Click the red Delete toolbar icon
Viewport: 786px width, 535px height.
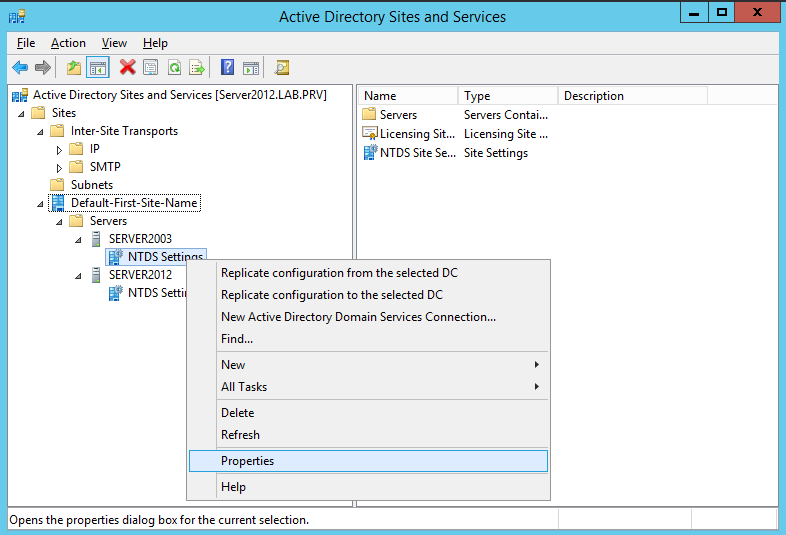click(x=127, y=68)
